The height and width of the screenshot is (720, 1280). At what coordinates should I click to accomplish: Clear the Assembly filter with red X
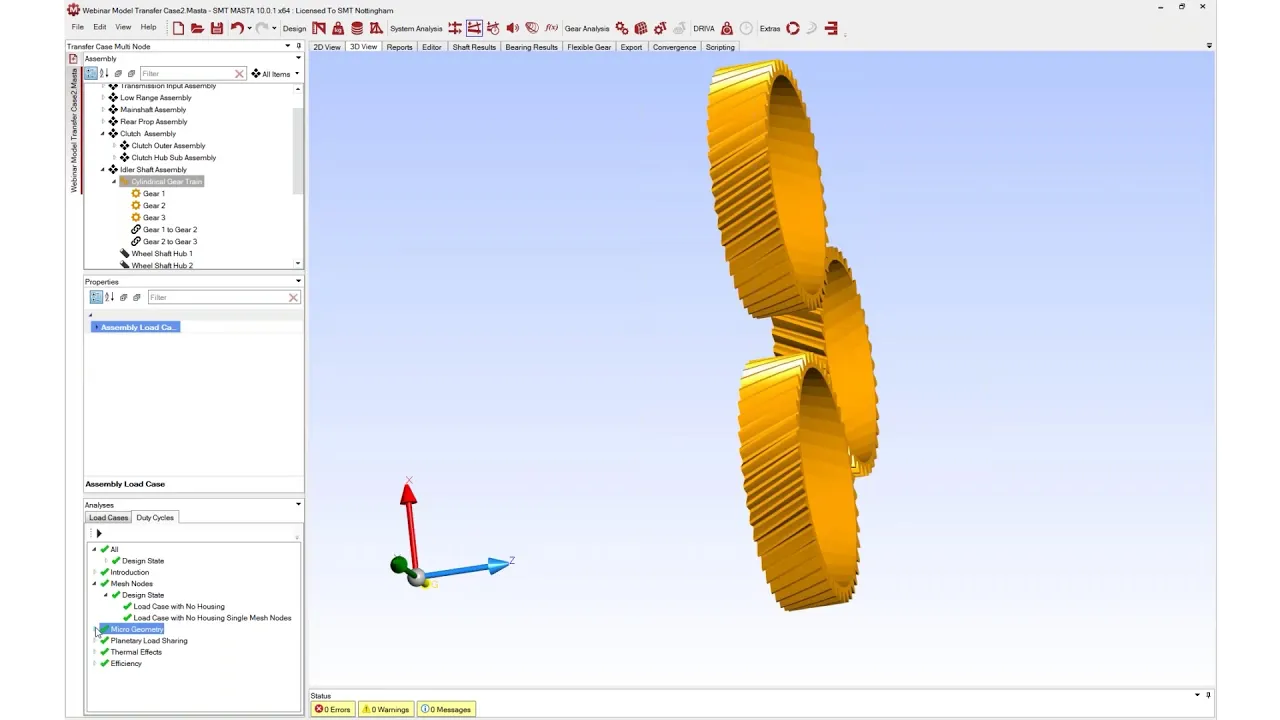(239, 74)
